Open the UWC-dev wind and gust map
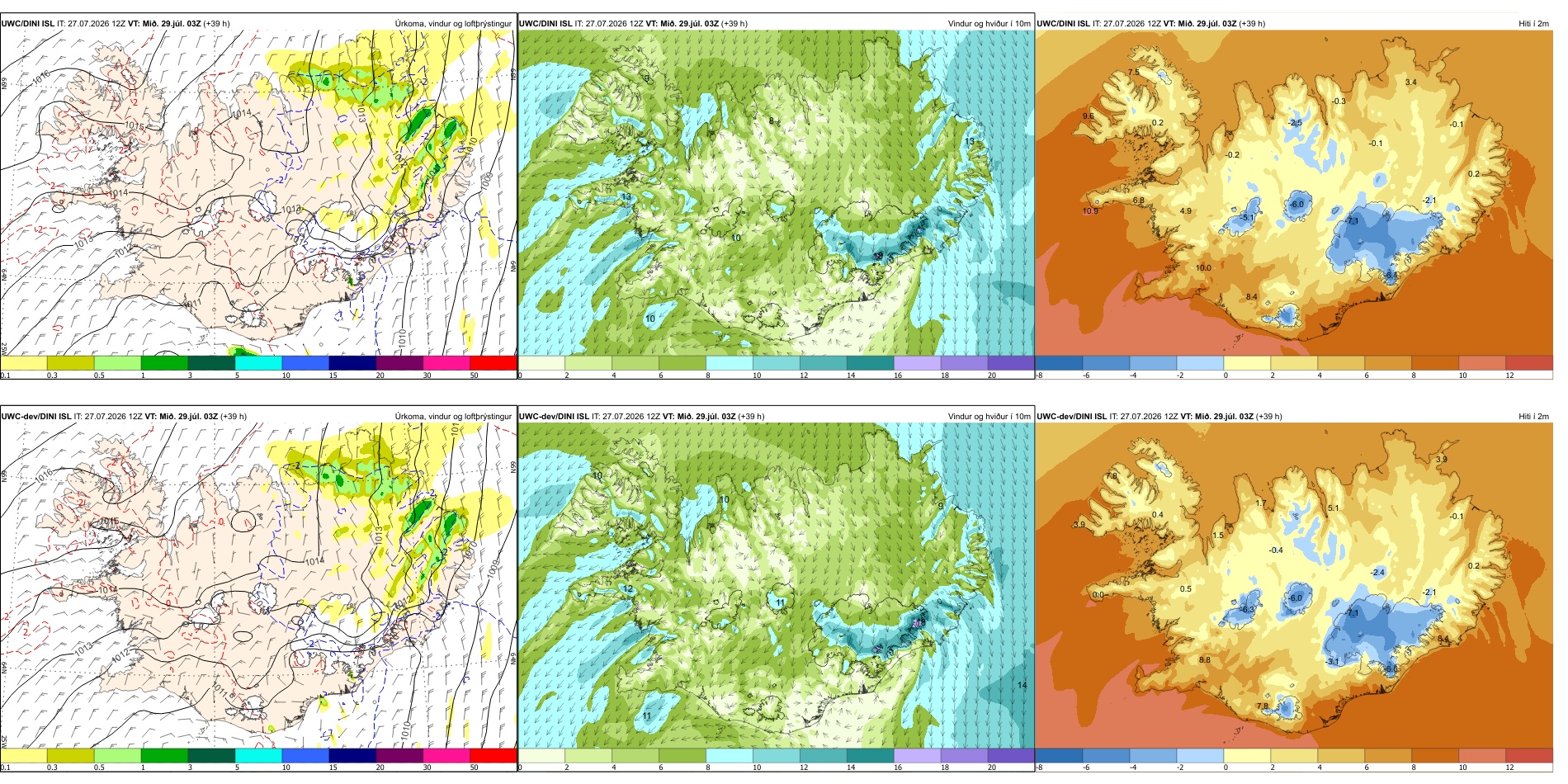Viewport: 1568px width, 784px height. 776,586
